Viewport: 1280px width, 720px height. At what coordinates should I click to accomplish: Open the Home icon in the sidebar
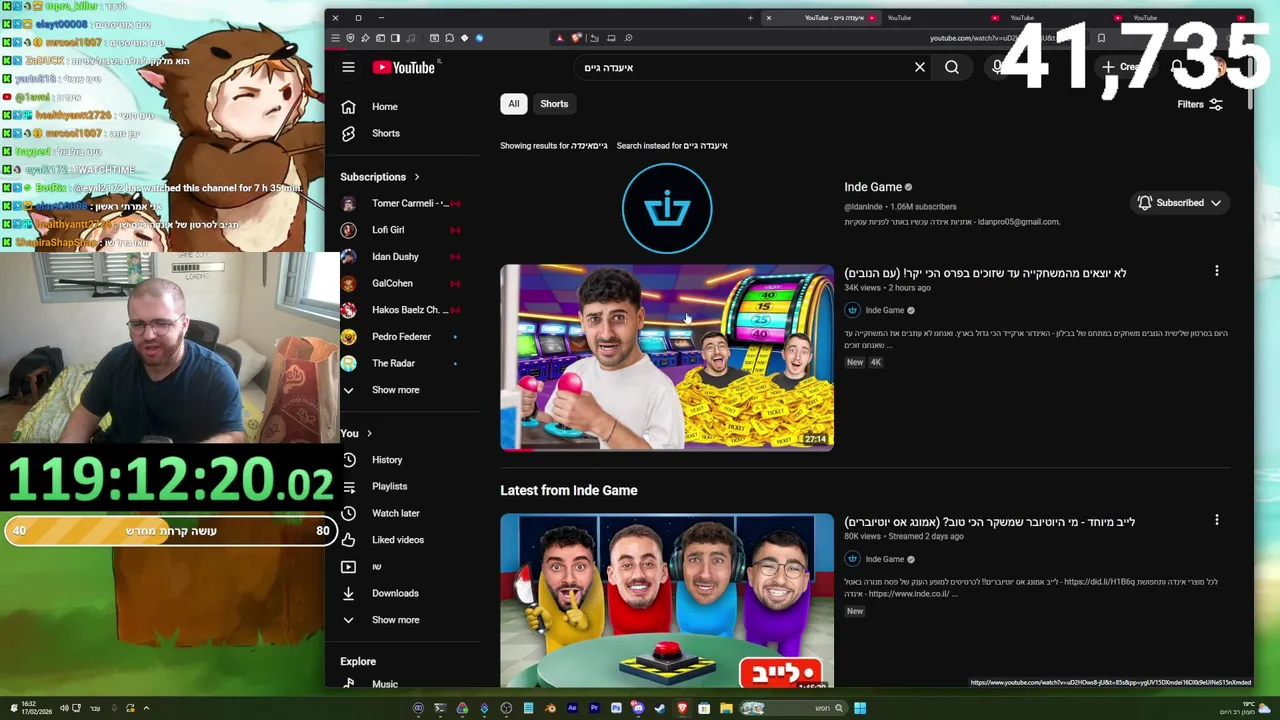[x=348, y=106]
